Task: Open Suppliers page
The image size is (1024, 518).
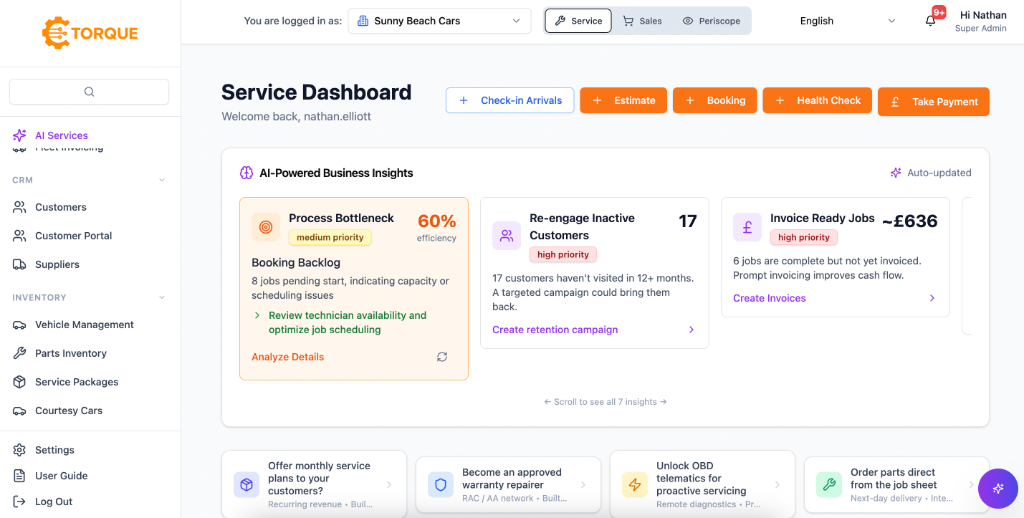Action: 57,265
